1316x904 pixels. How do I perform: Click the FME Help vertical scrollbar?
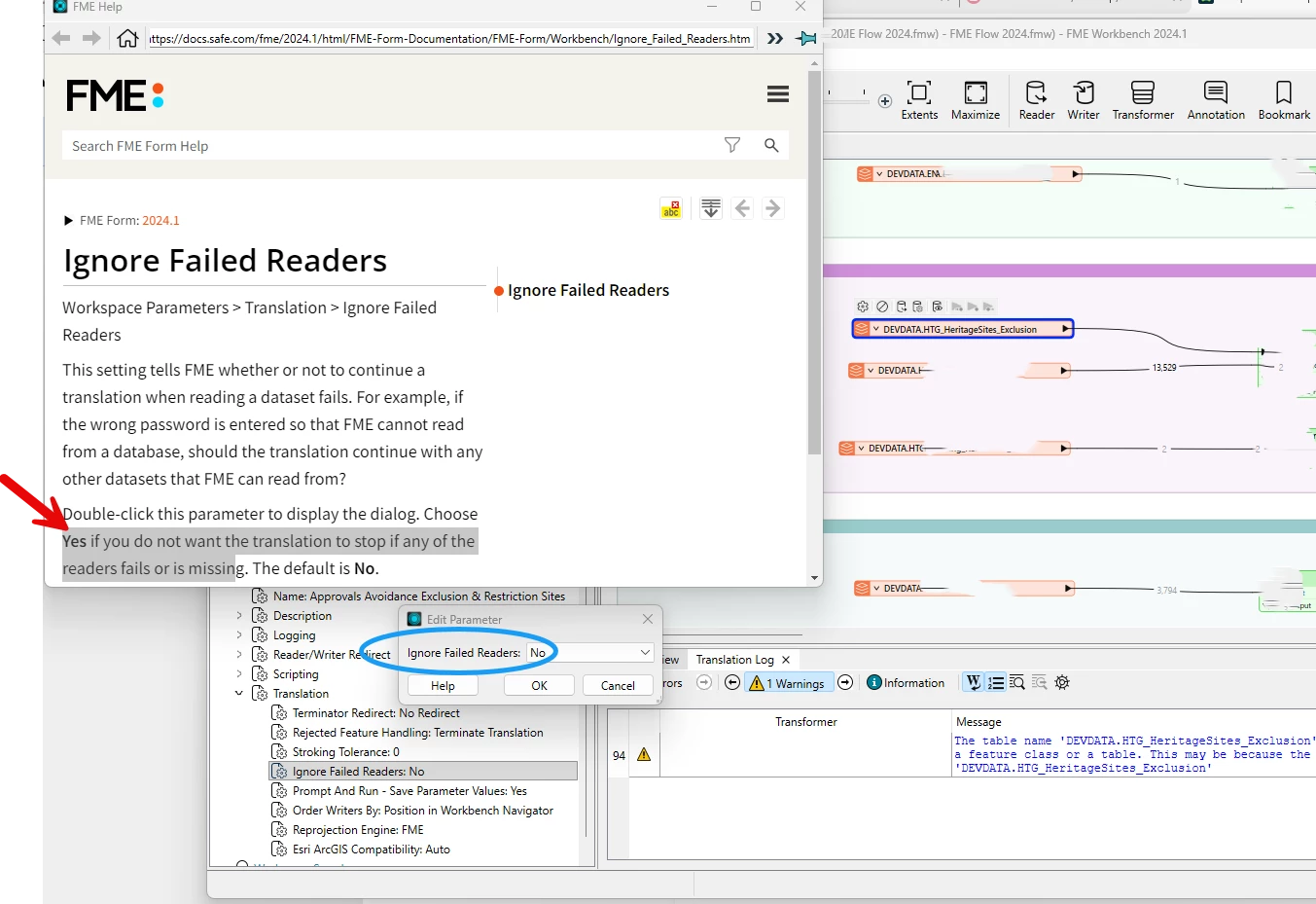[814, 263]
